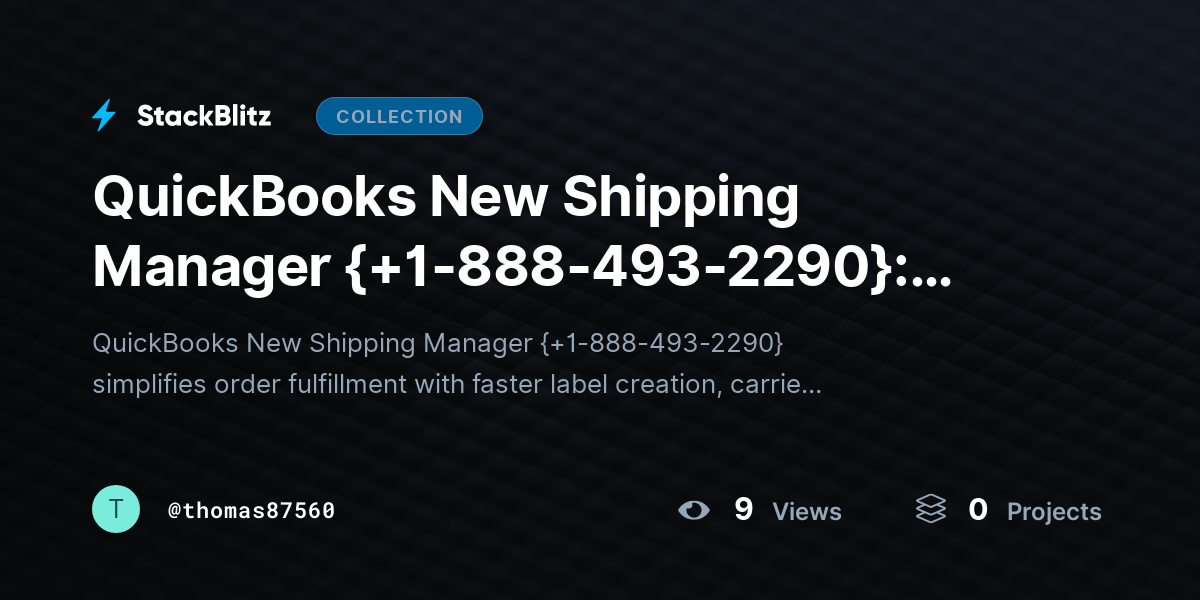Click the view count number 9
This screenshot has height=600, width=1200.
click(743, 510)
